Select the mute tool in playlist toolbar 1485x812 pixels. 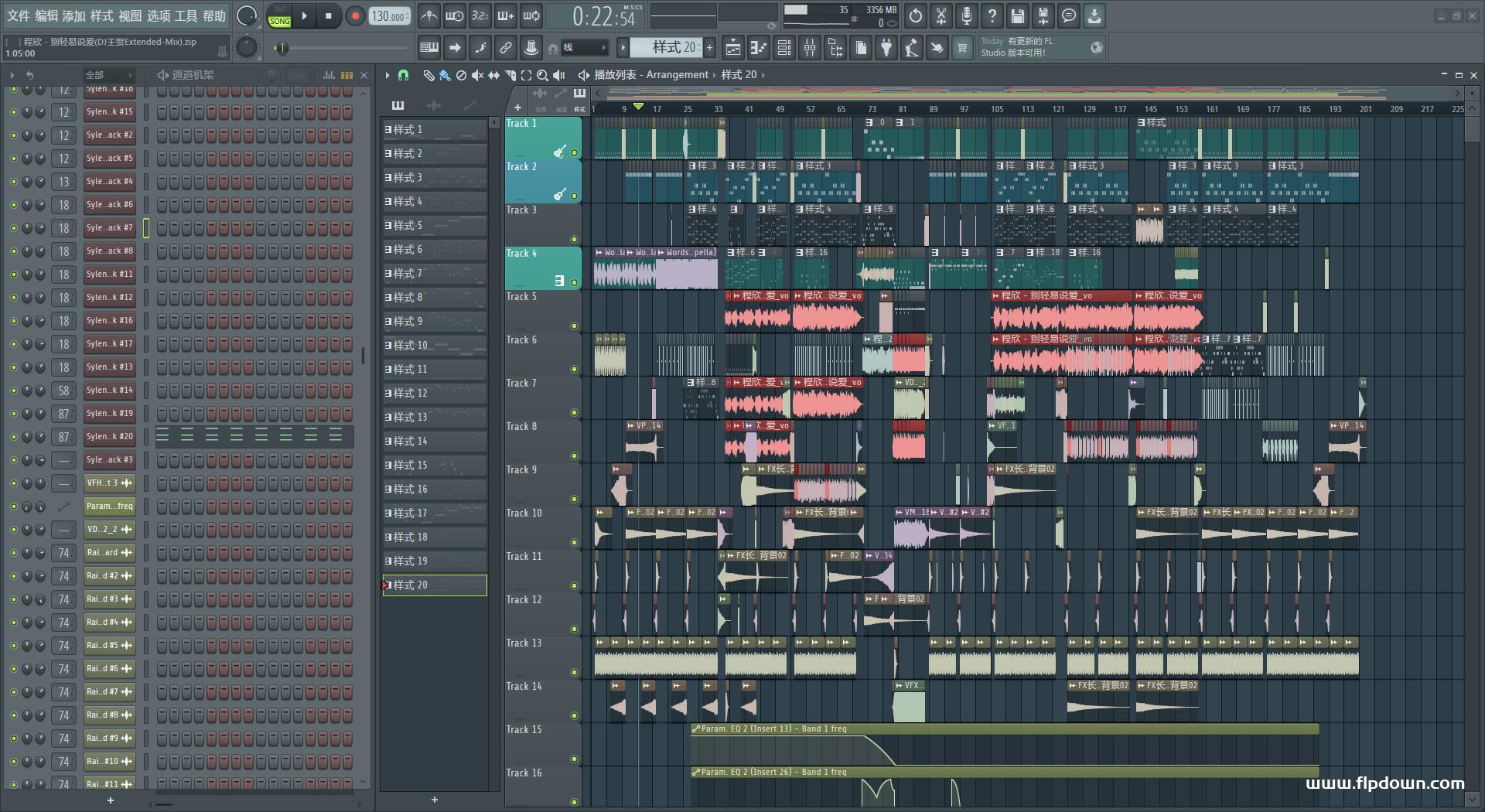[477, 75]
